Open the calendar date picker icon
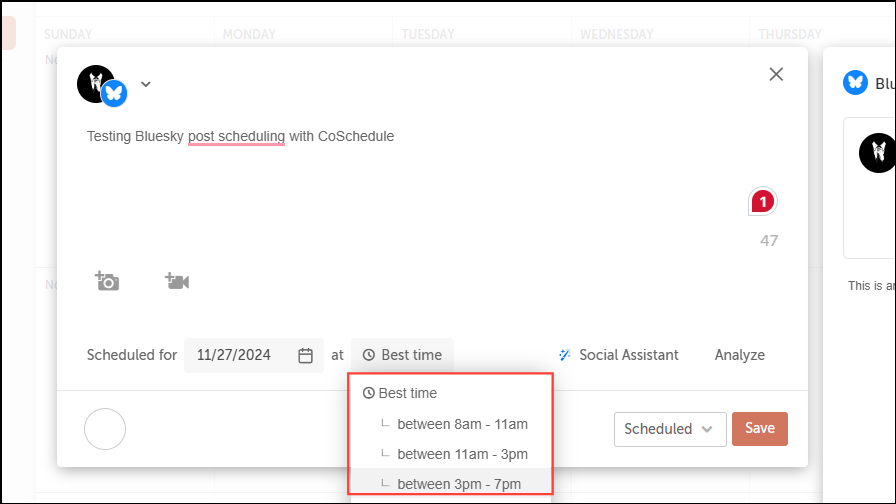The width and height of the screenshot is (896, 504). click(x=306, y=355)
